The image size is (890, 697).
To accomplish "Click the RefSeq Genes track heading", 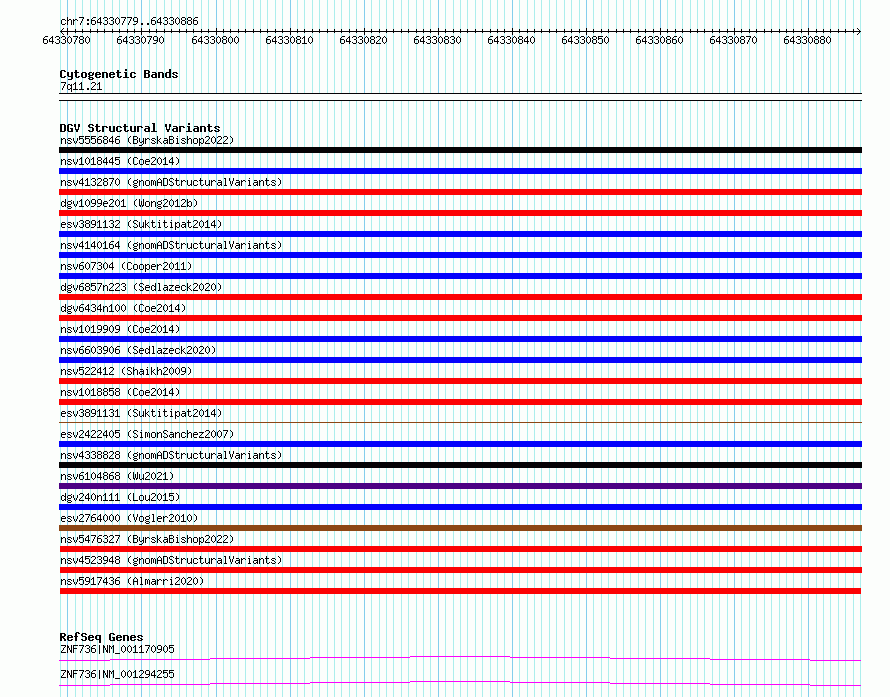I will click(101, 637).
